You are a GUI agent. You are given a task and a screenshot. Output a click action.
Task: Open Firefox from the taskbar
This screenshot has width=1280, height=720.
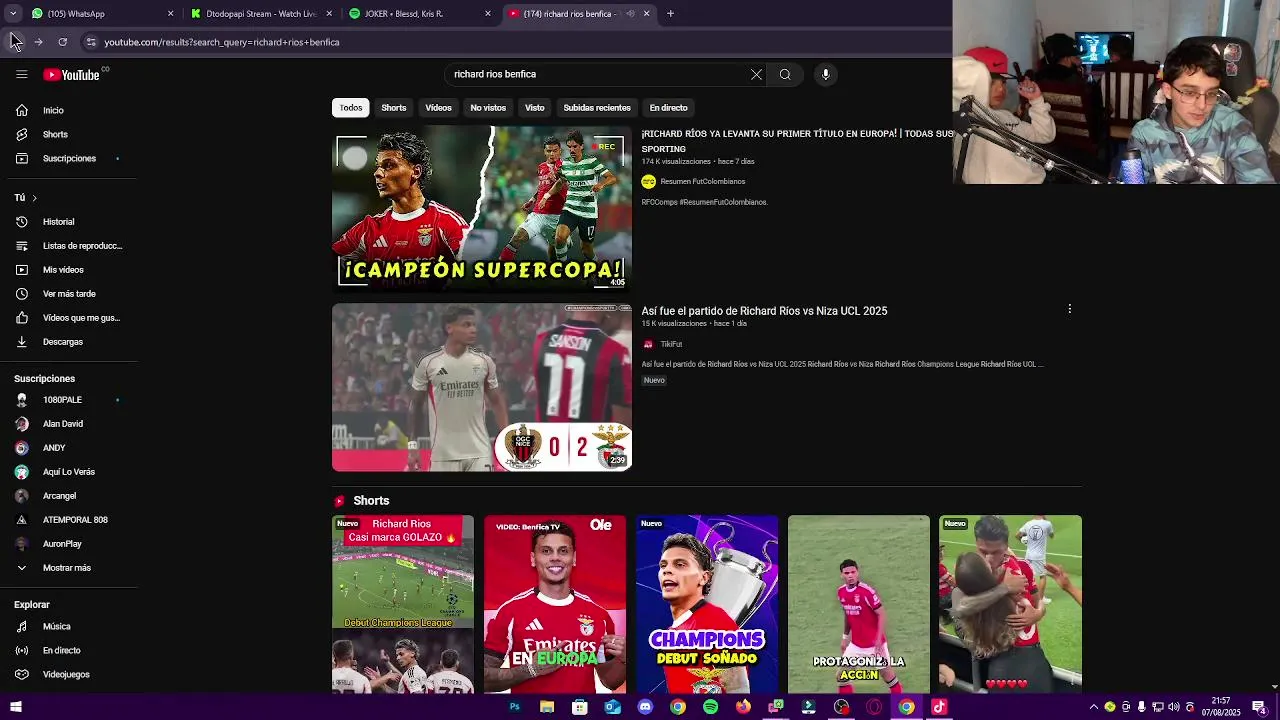pyautogui.click(x=743, y=707)
